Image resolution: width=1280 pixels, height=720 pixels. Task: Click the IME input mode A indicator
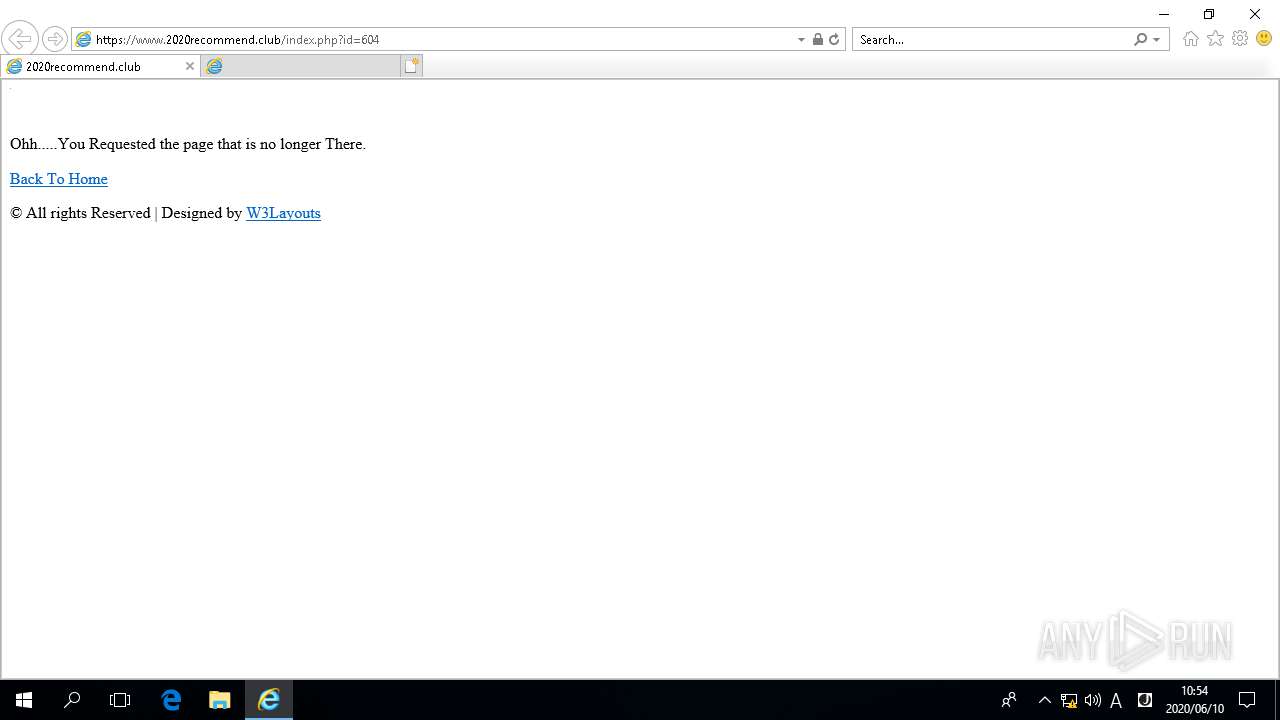(x=1117, y=700)
